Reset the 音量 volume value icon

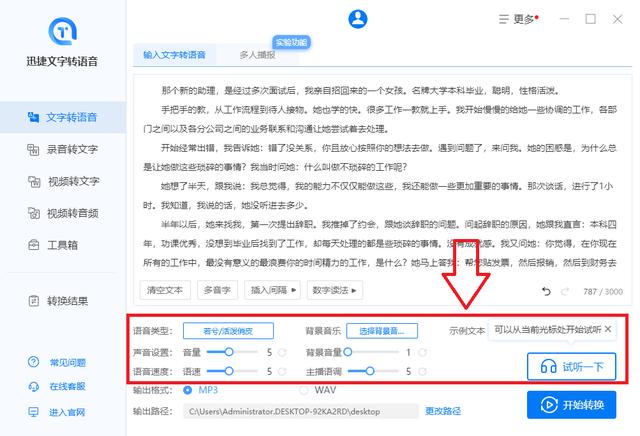coord(282,352)
